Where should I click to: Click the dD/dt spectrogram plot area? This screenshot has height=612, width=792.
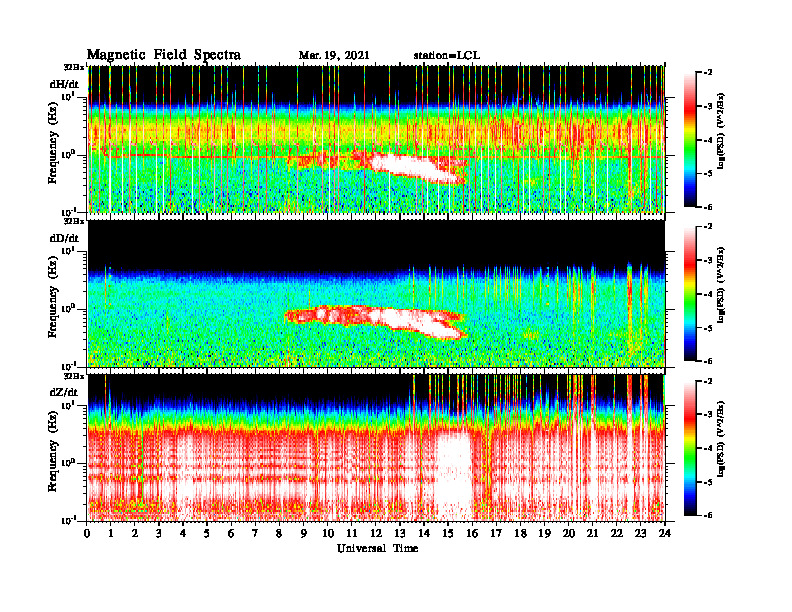[x=376, y=293]
